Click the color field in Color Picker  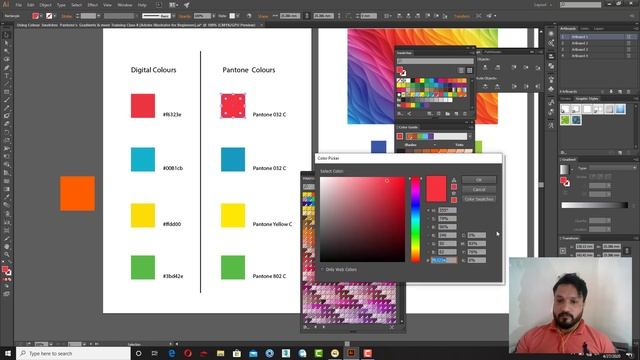pyautogui.click(x=362, y=220)
